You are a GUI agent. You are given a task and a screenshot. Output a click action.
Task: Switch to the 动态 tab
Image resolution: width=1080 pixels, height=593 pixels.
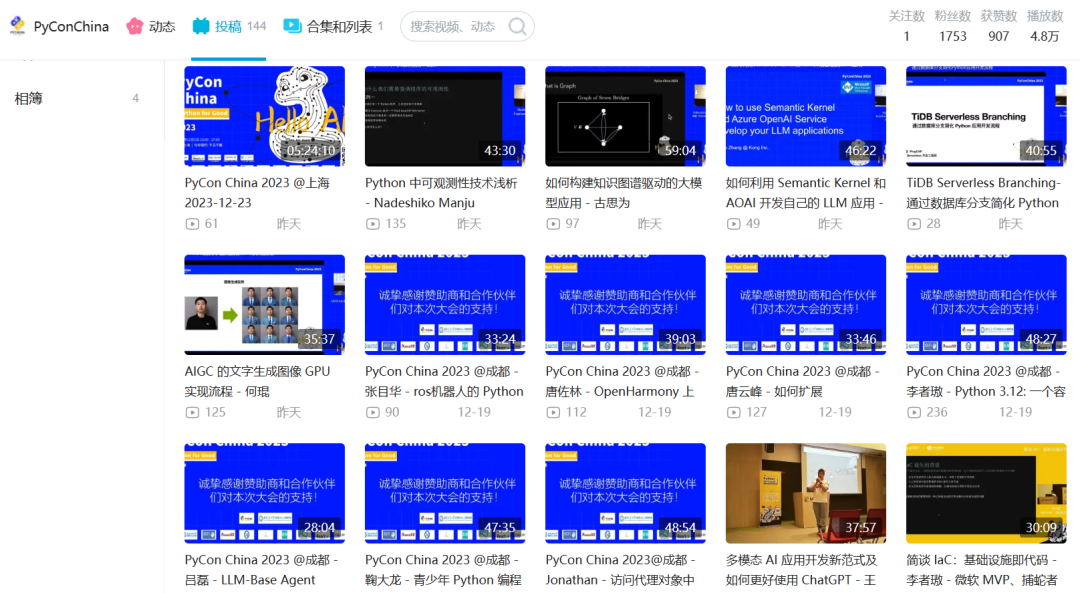(x=151, y=26)
